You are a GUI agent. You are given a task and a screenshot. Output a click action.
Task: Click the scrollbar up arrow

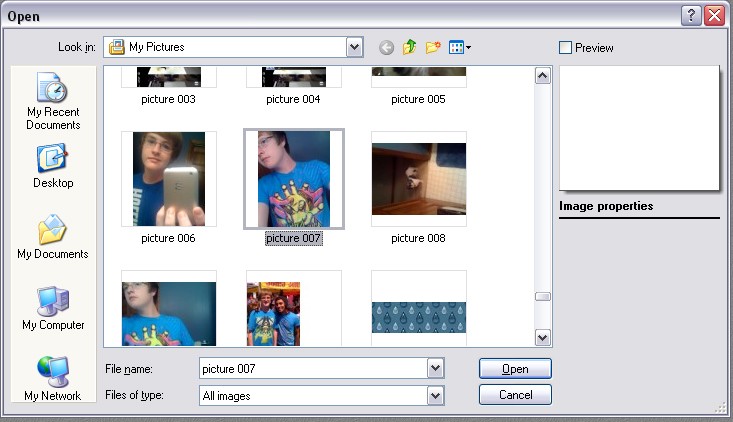tap(542, 76)
